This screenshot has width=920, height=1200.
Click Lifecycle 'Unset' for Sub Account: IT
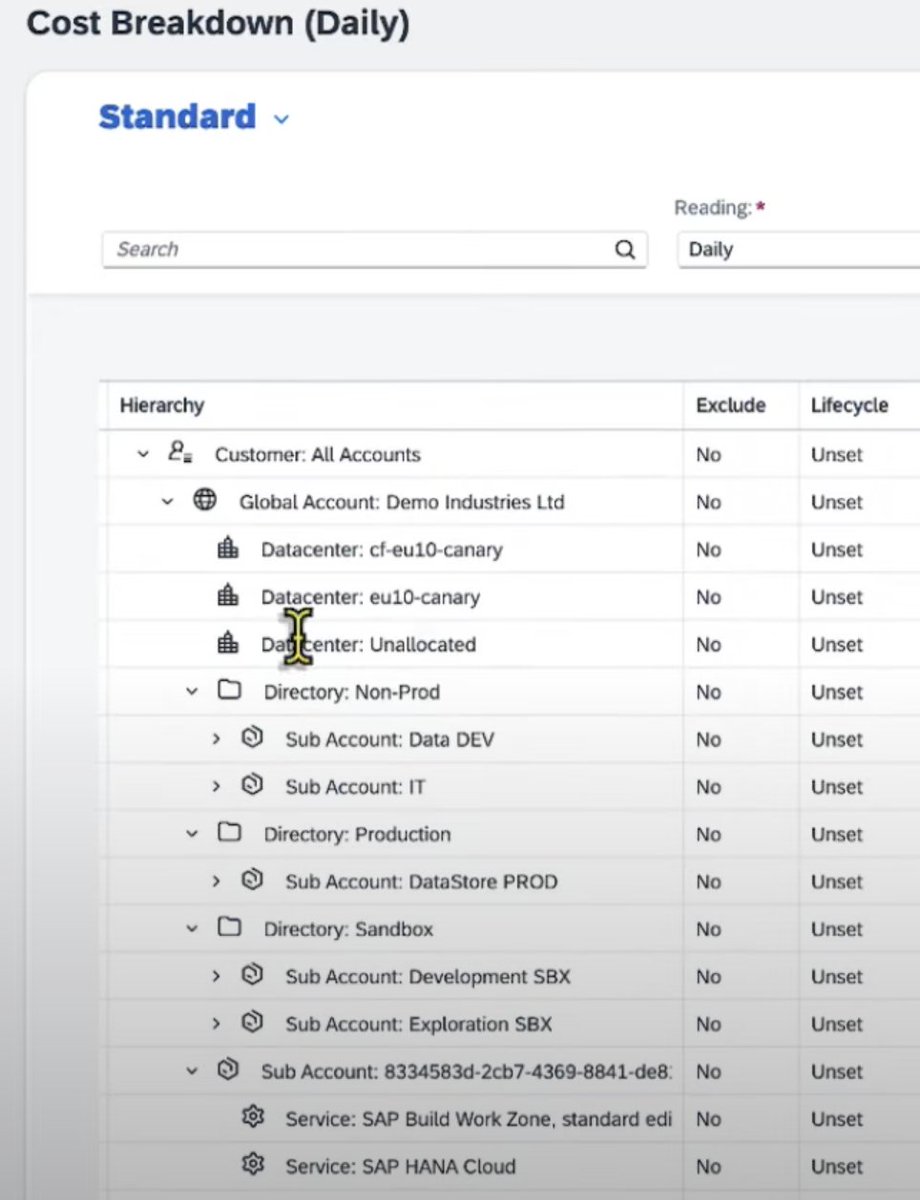[x=837, y=787]
